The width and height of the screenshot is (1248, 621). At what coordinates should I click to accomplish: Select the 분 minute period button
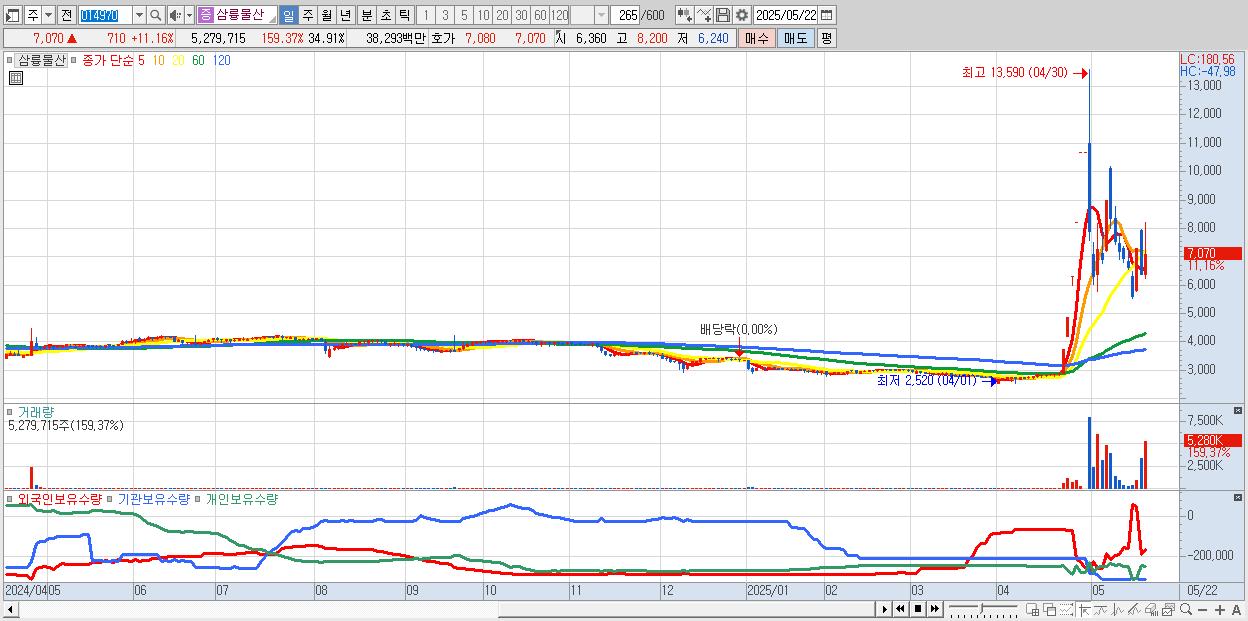click(366, 15)
